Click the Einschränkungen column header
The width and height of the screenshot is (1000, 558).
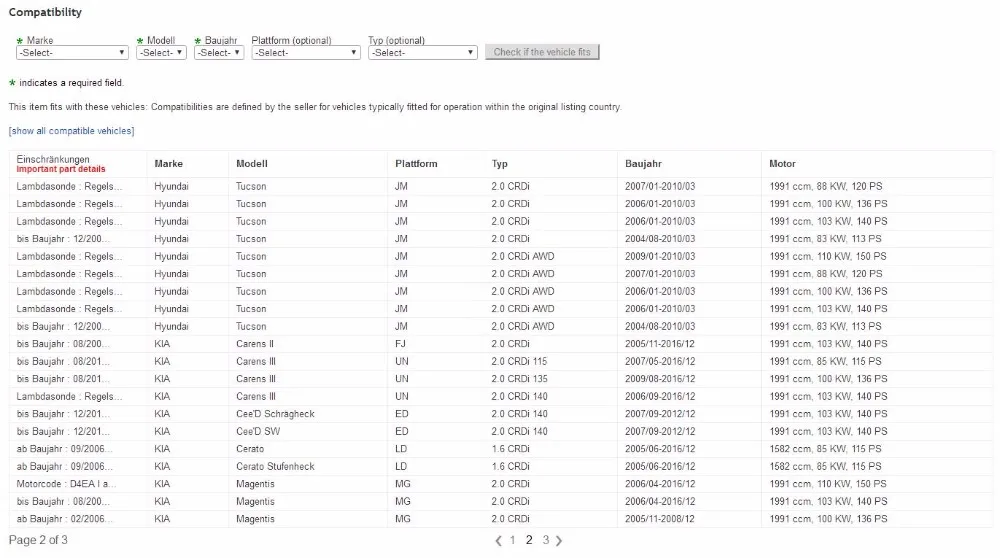pyautogui.click(x=53, y=159)
